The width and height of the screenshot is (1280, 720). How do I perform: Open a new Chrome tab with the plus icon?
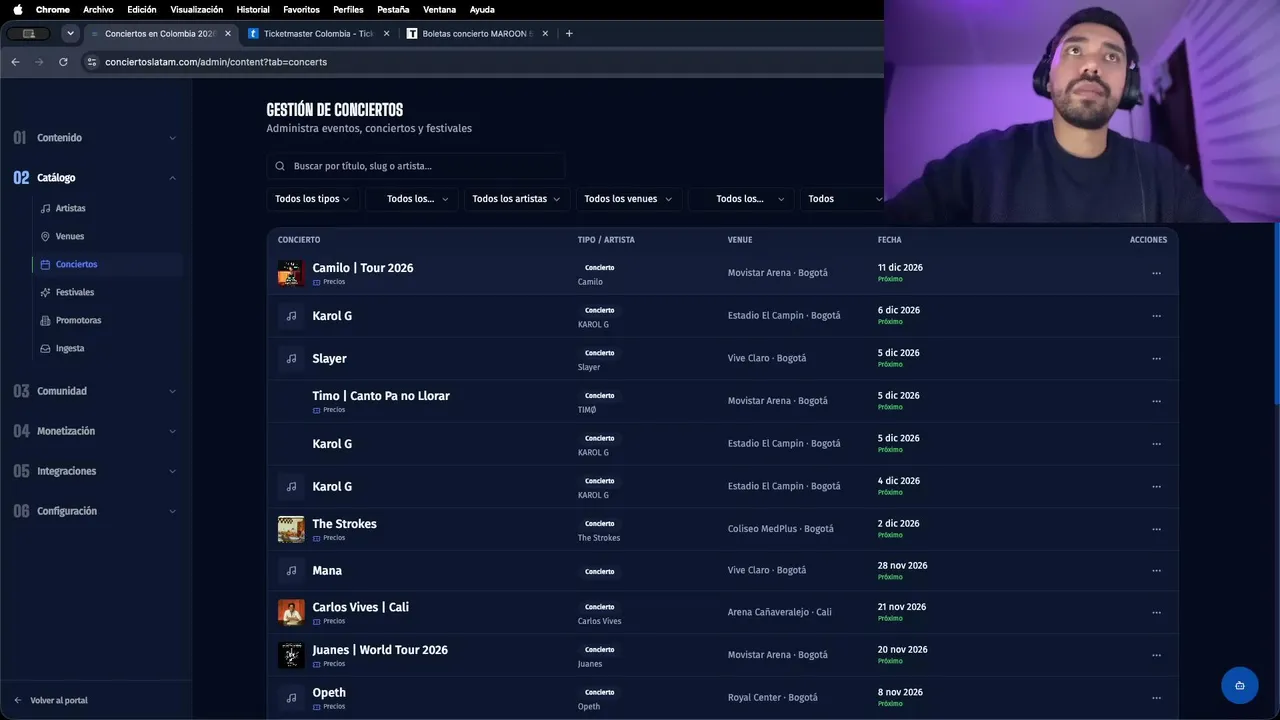pyautogui.click(x=569, y=33)
